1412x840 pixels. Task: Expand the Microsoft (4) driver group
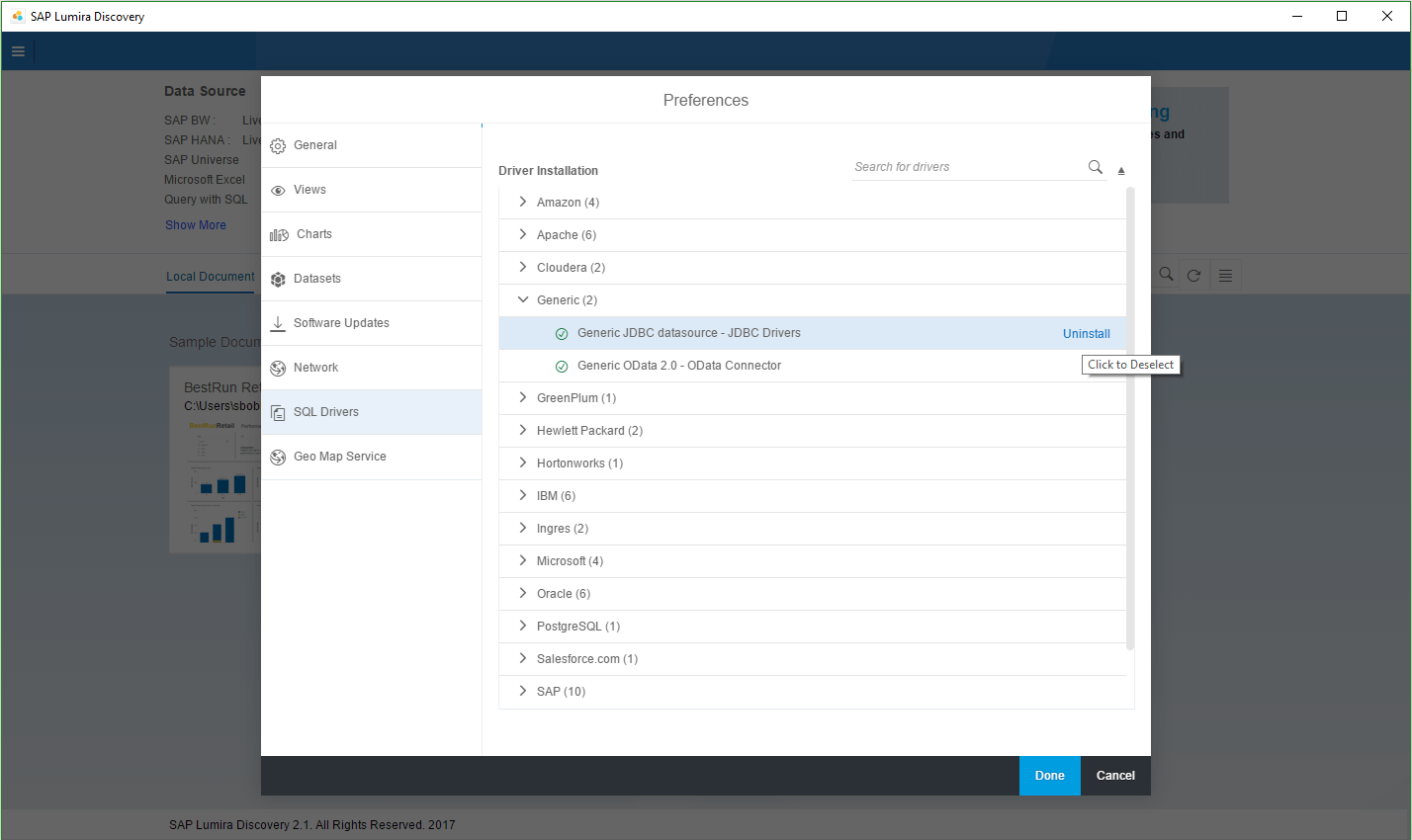(523, 560)
